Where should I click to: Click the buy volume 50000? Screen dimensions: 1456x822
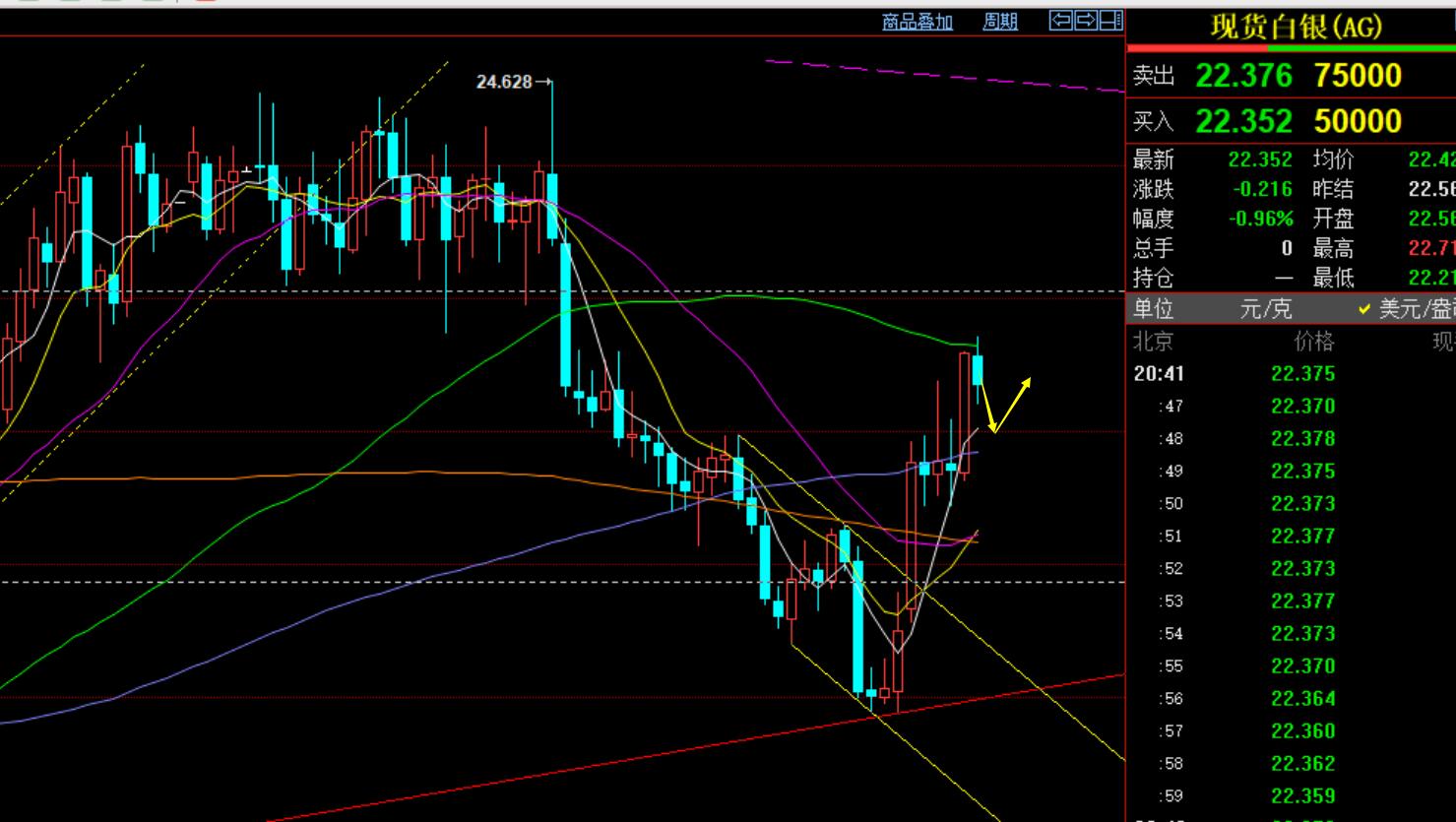coord(1358,121)
